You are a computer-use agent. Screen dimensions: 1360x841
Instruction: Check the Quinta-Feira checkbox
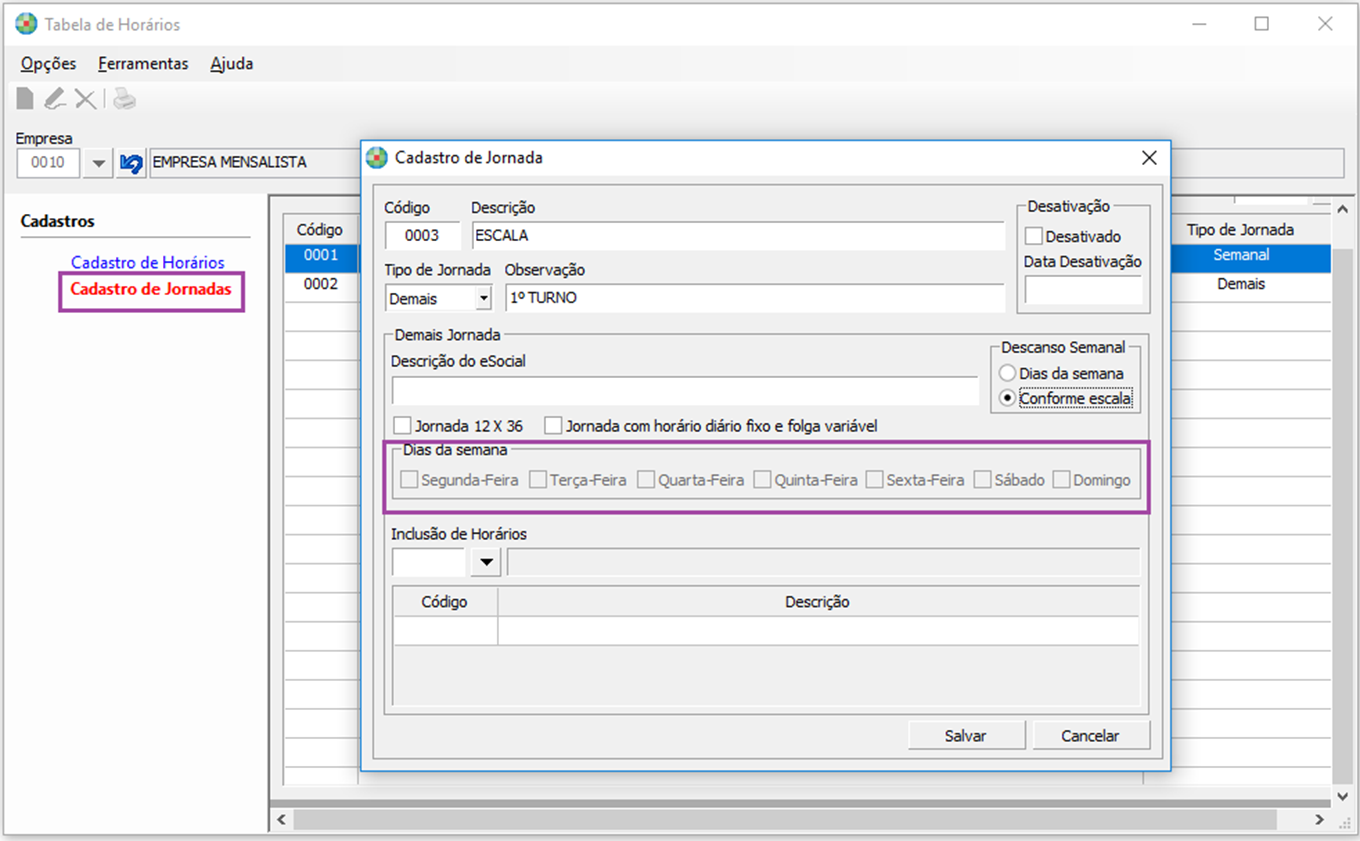click(x=762, y=480)
